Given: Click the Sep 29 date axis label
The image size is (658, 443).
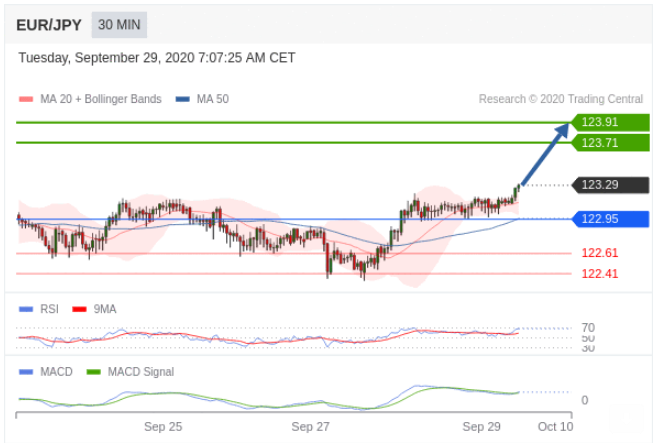Looking at the screenshot, I should point(481,427).
